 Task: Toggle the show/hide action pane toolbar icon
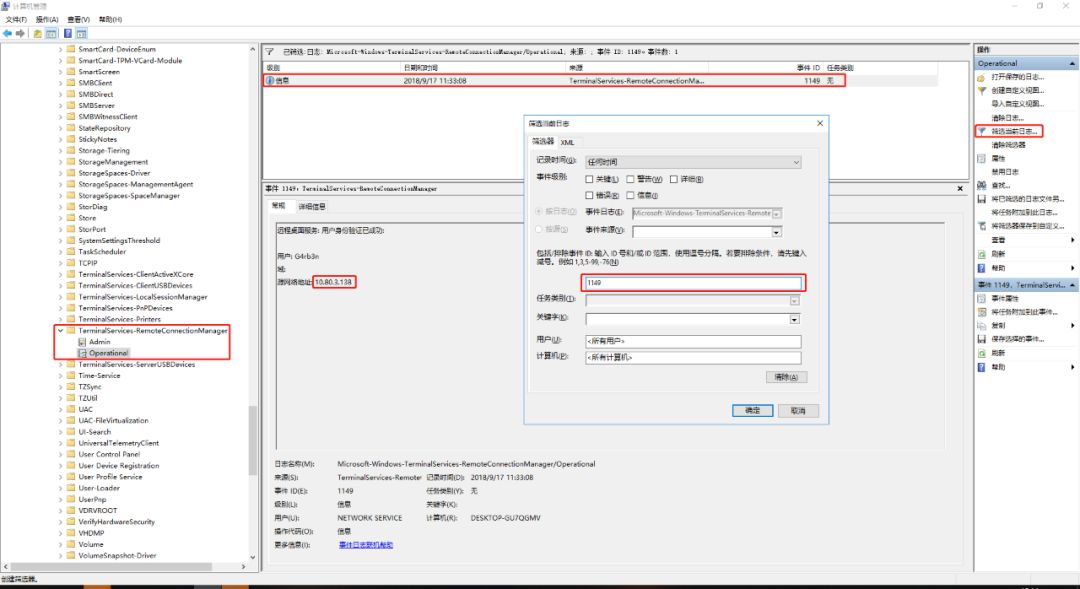pos(81,33)
